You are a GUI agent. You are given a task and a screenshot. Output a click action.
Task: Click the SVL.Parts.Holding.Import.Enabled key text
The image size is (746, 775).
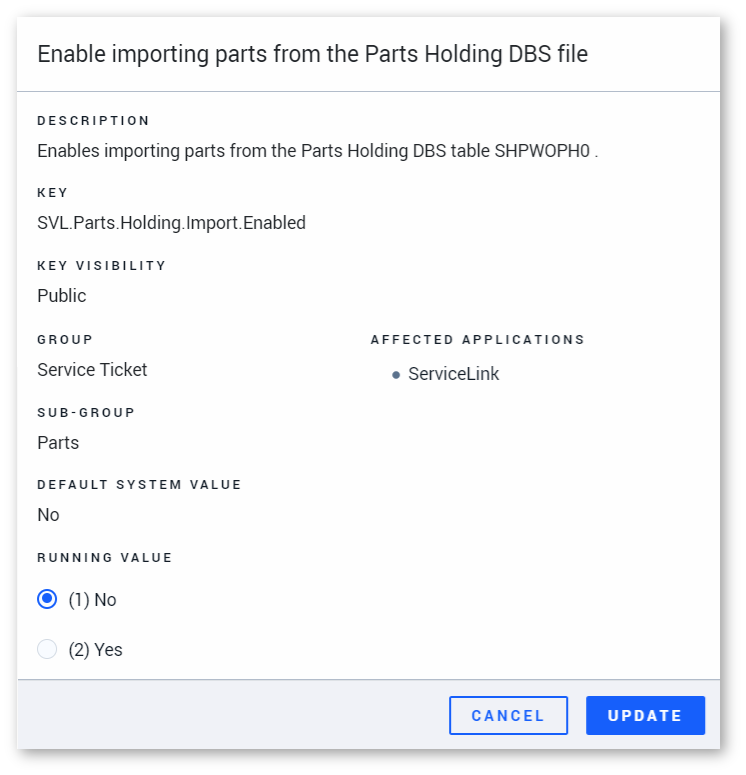point(172,223)
